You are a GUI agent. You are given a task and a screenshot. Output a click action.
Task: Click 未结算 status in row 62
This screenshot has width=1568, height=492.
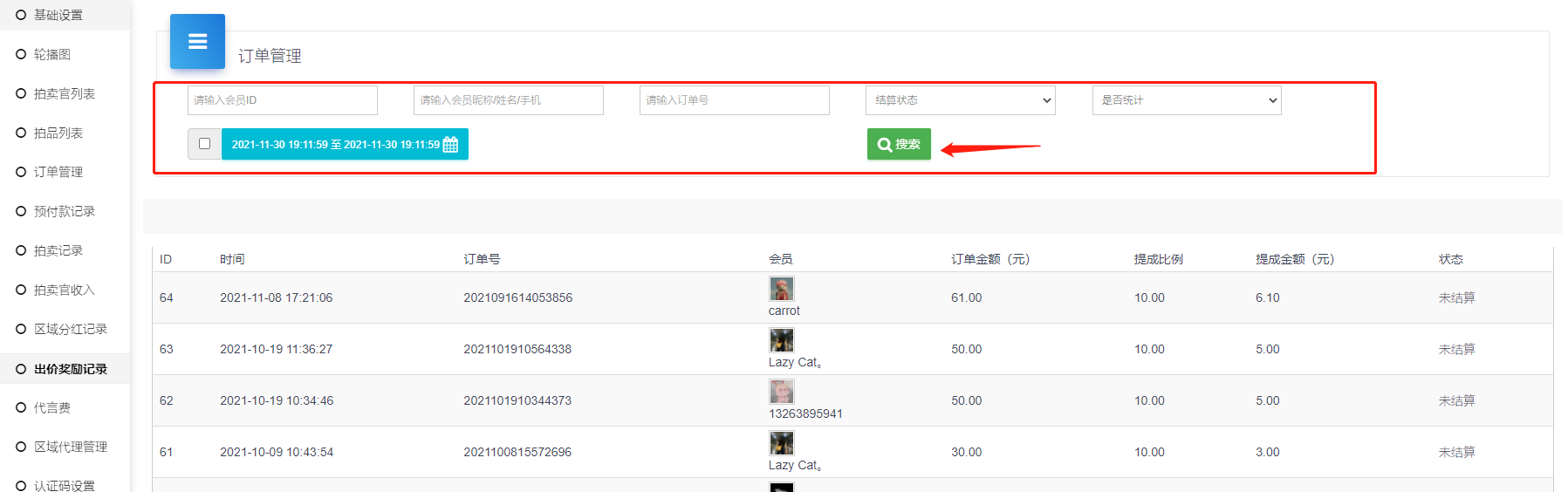pyautogui.click(x=1456, y=400)
